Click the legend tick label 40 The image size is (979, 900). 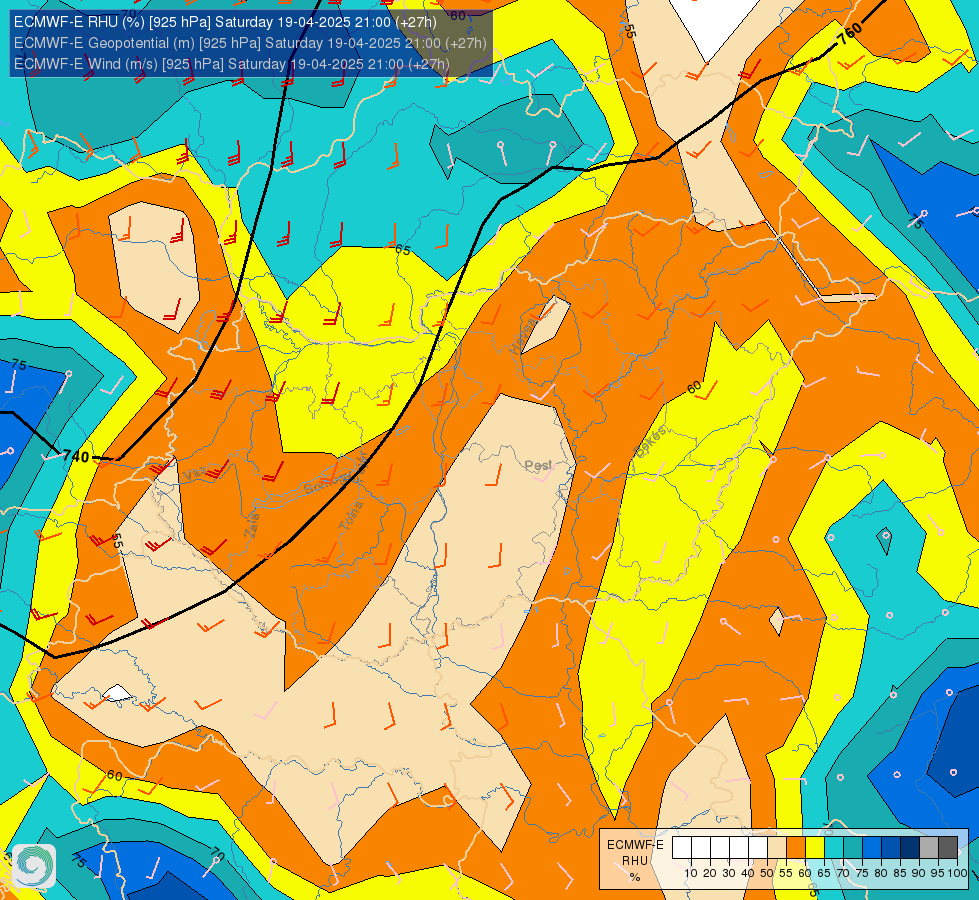coord(748,873)
